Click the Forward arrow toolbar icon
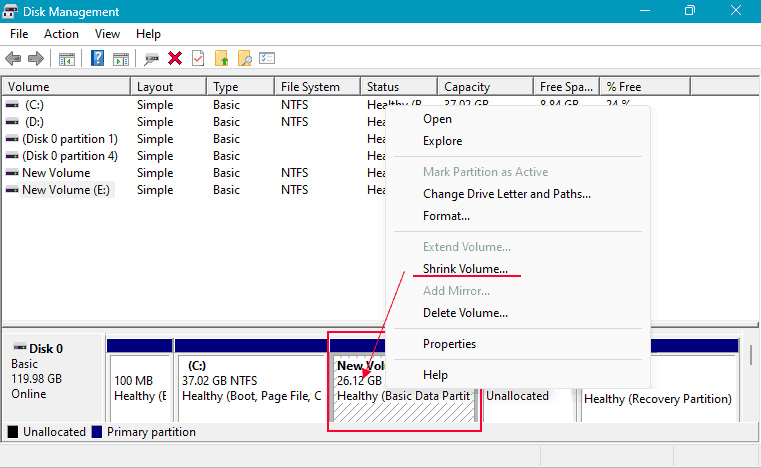 pyautogui.click(x=36, y=59)
